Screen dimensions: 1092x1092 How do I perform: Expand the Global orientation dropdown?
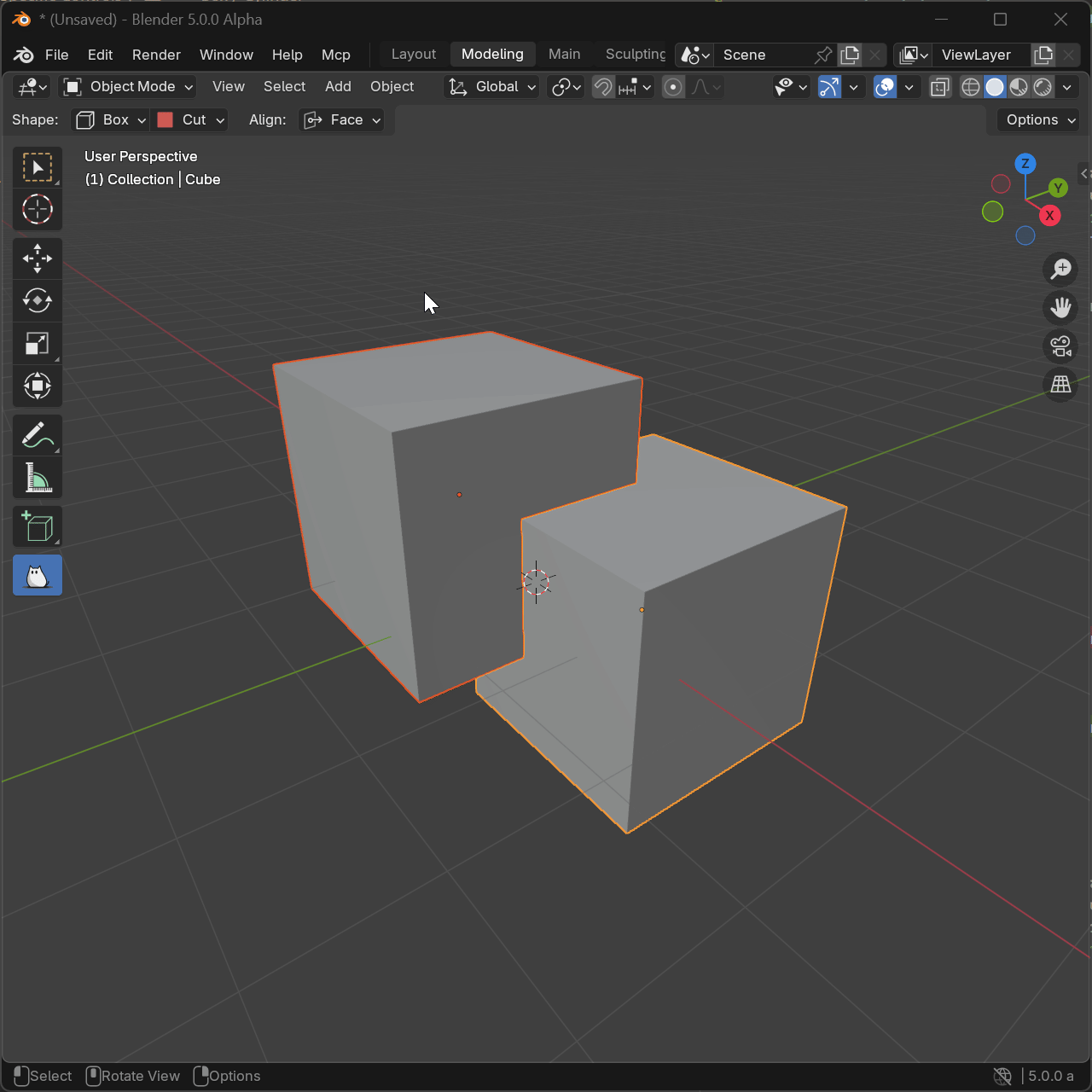(x=492, y=87)
